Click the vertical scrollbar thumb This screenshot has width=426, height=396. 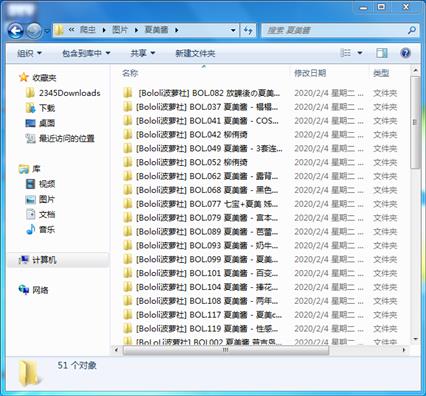[x=415, y=123]
